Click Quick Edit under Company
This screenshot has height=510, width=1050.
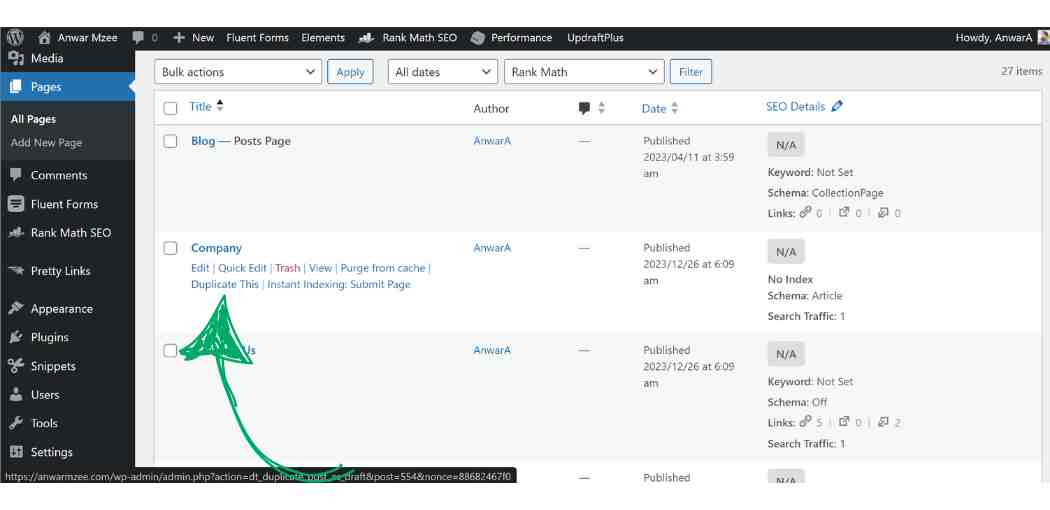[x=242, y=268]
